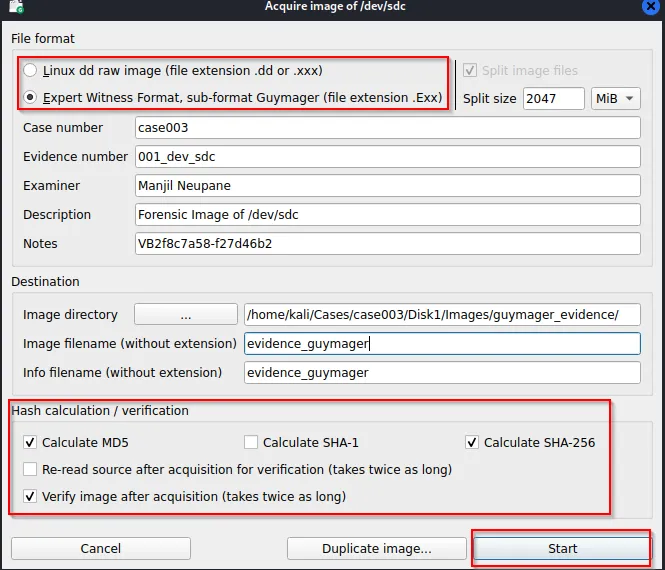Screen dimensions: 665x570
Task: Click the Examiner name field
Action: [x=387, y=186]
